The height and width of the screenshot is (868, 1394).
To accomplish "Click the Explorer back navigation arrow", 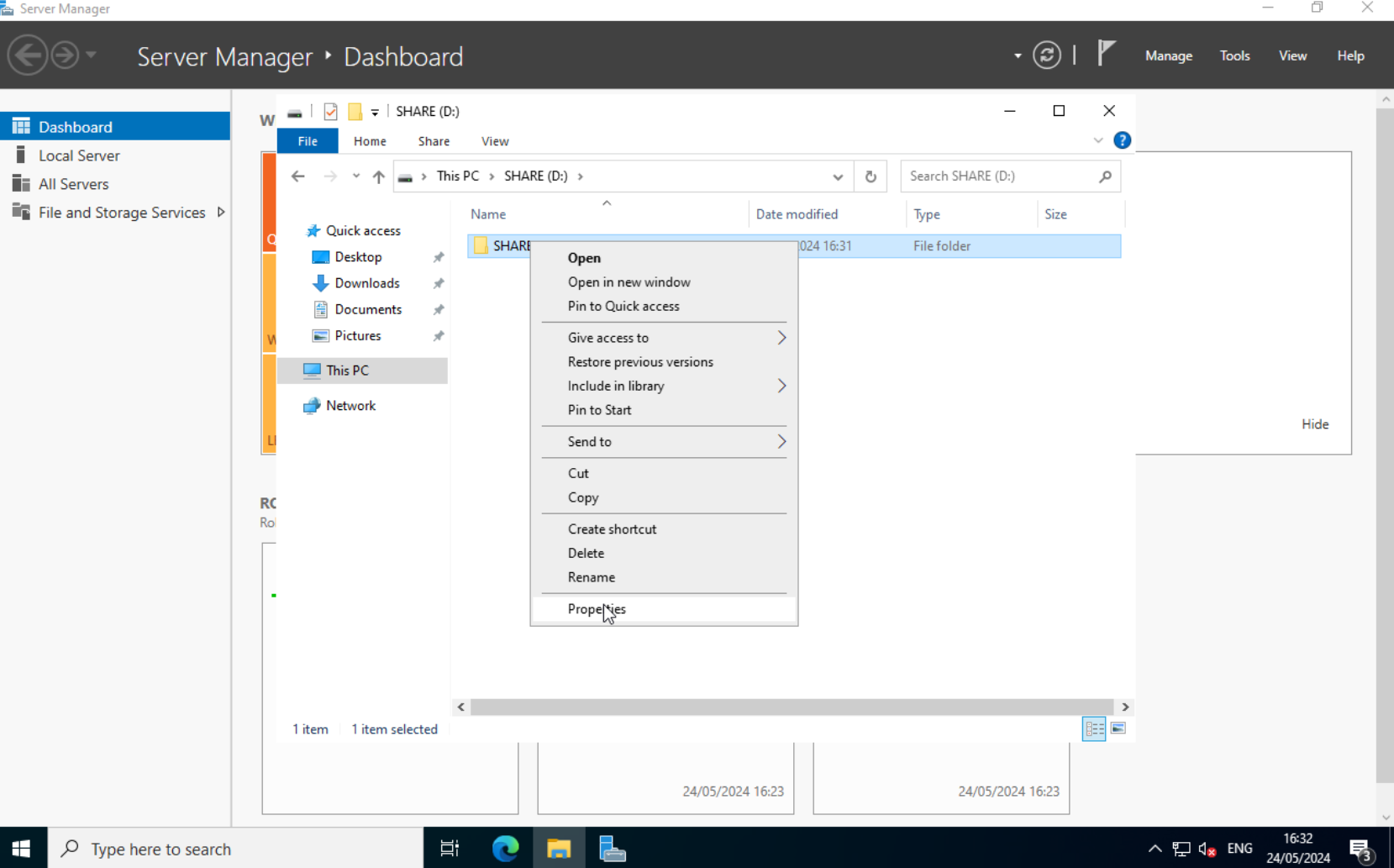I will 297,176.
